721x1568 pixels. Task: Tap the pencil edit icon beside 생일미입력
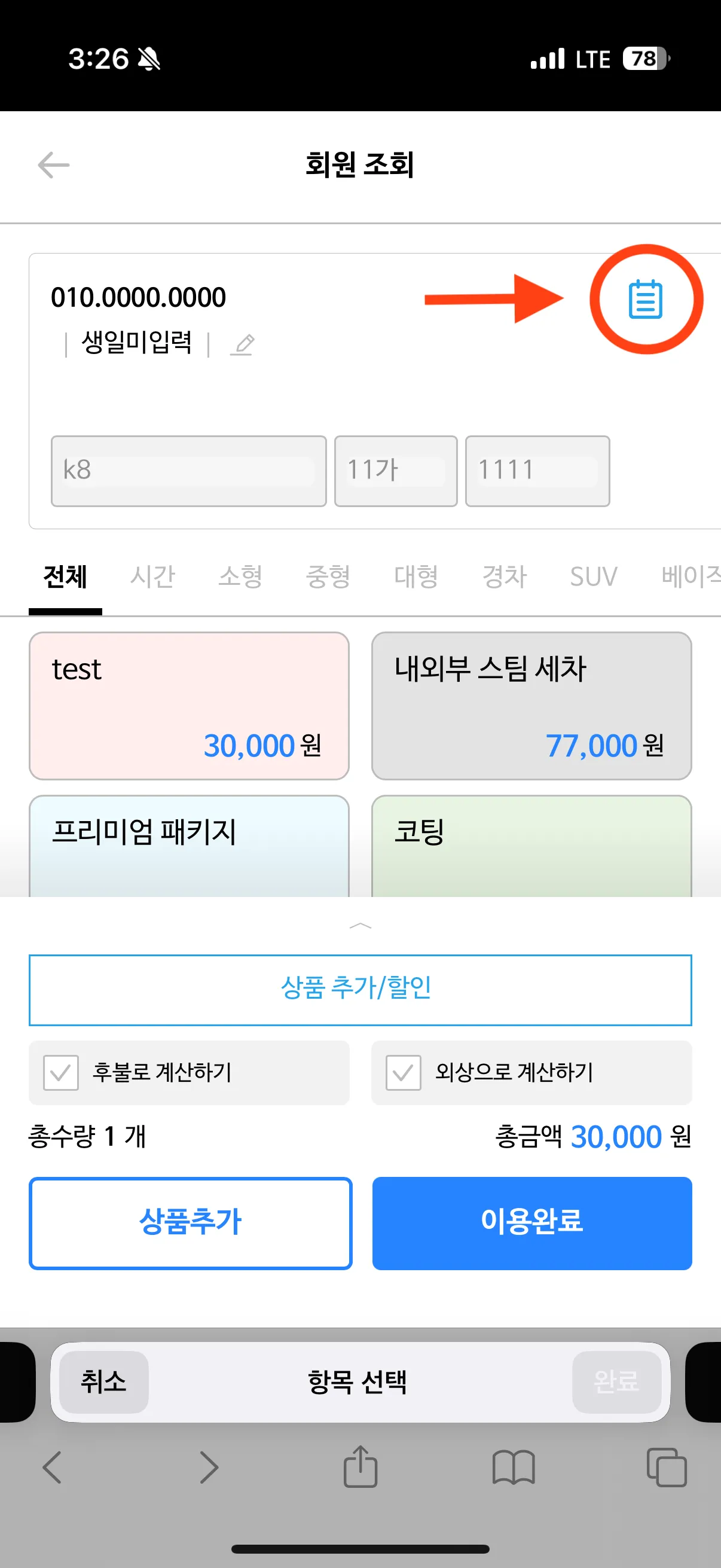(x=243, y=344)
